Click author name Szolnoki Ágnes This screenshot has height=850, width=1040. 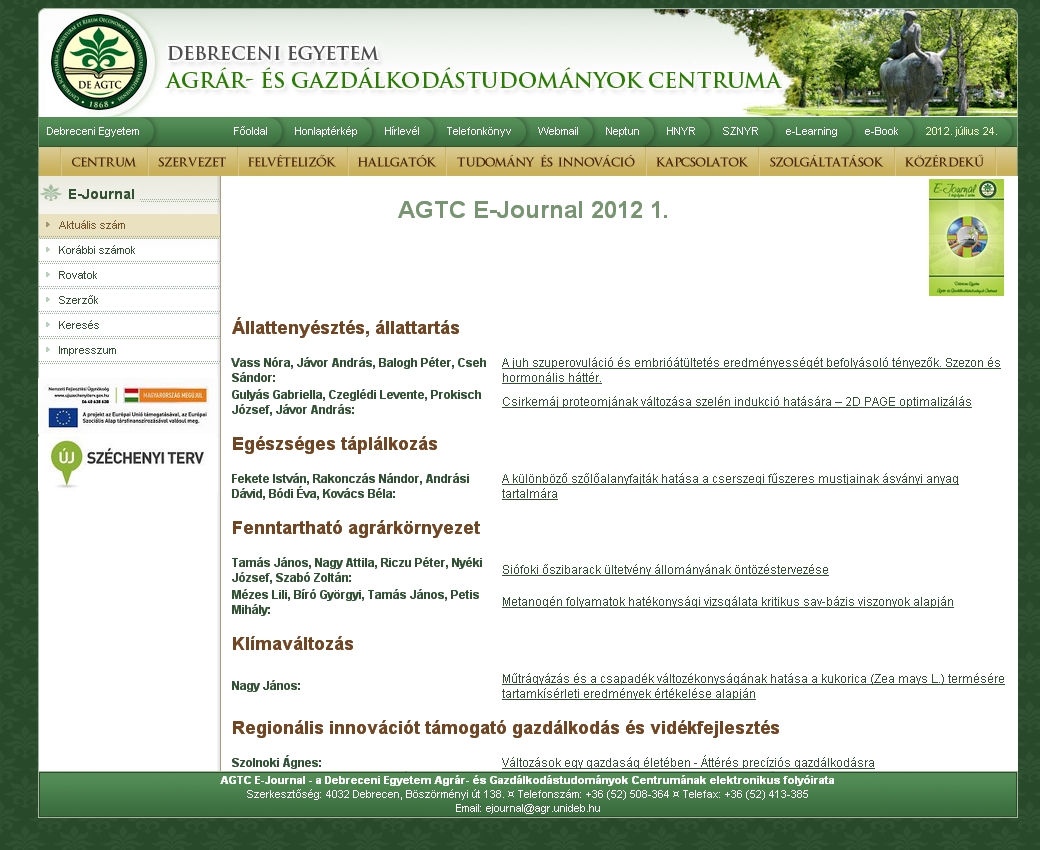tap(277, 762)
